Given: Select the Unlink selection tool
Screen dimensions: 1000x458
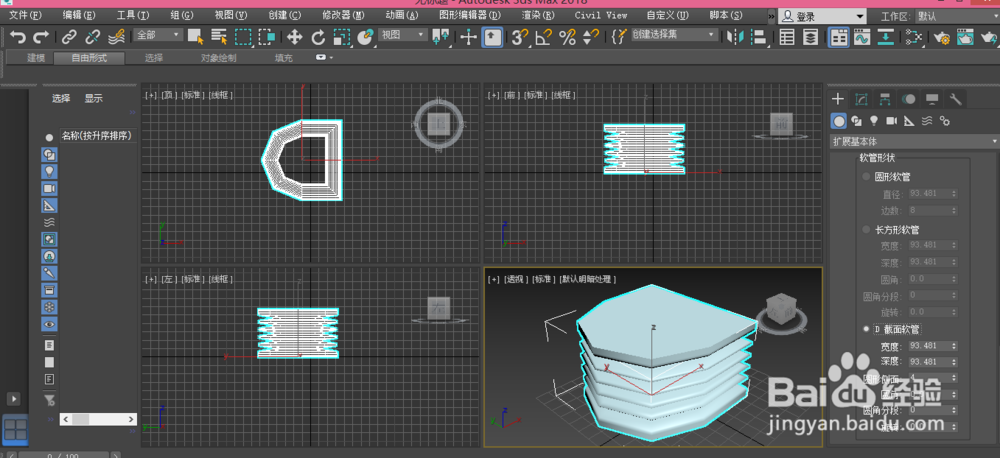Looking at the screenshot, I should [92, 38].
